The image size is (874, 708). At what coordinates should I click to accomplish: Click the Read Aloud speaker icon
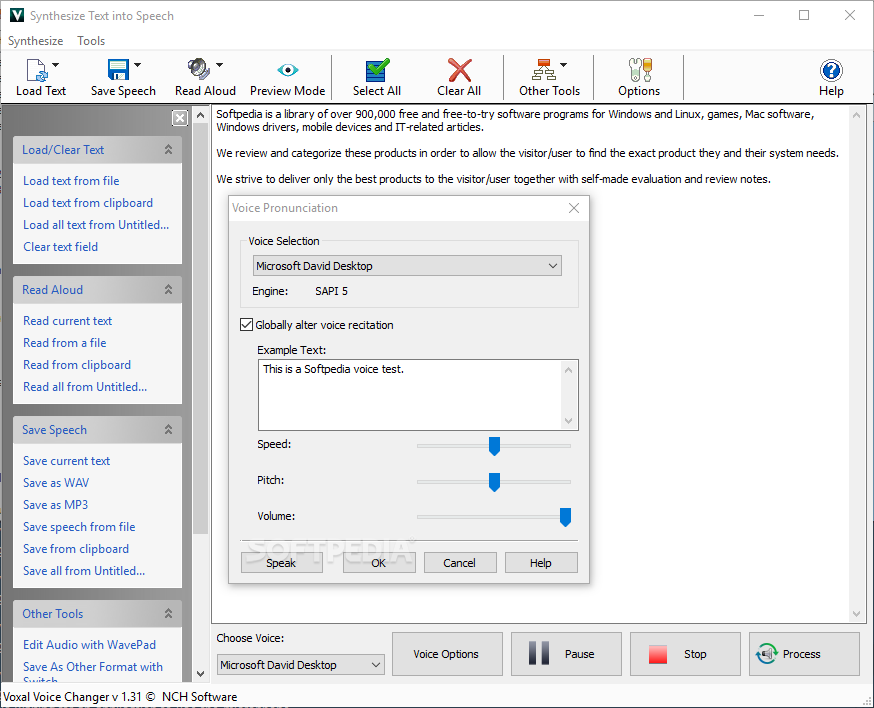[x=198, y=69]
